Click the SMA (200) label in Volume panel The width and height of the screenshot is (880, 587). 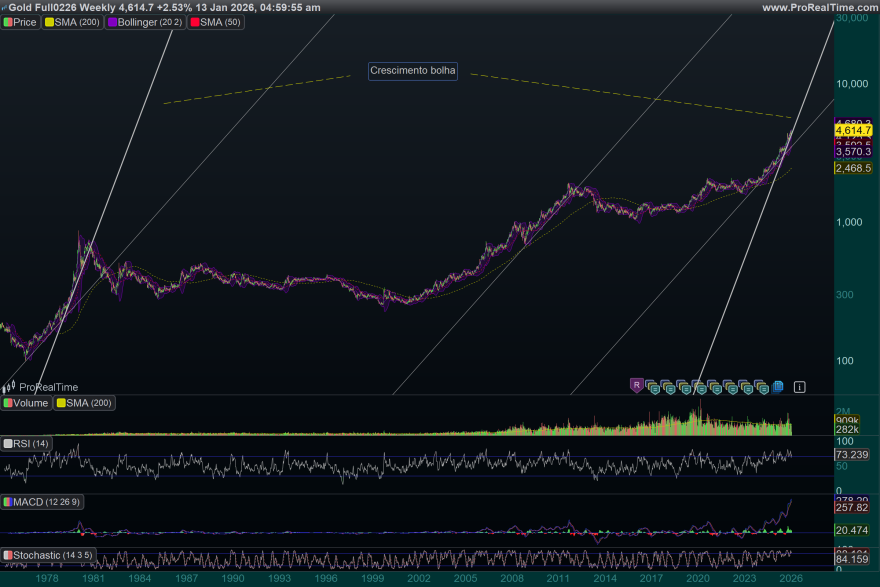pyautogui.click(x=86, y=403)
